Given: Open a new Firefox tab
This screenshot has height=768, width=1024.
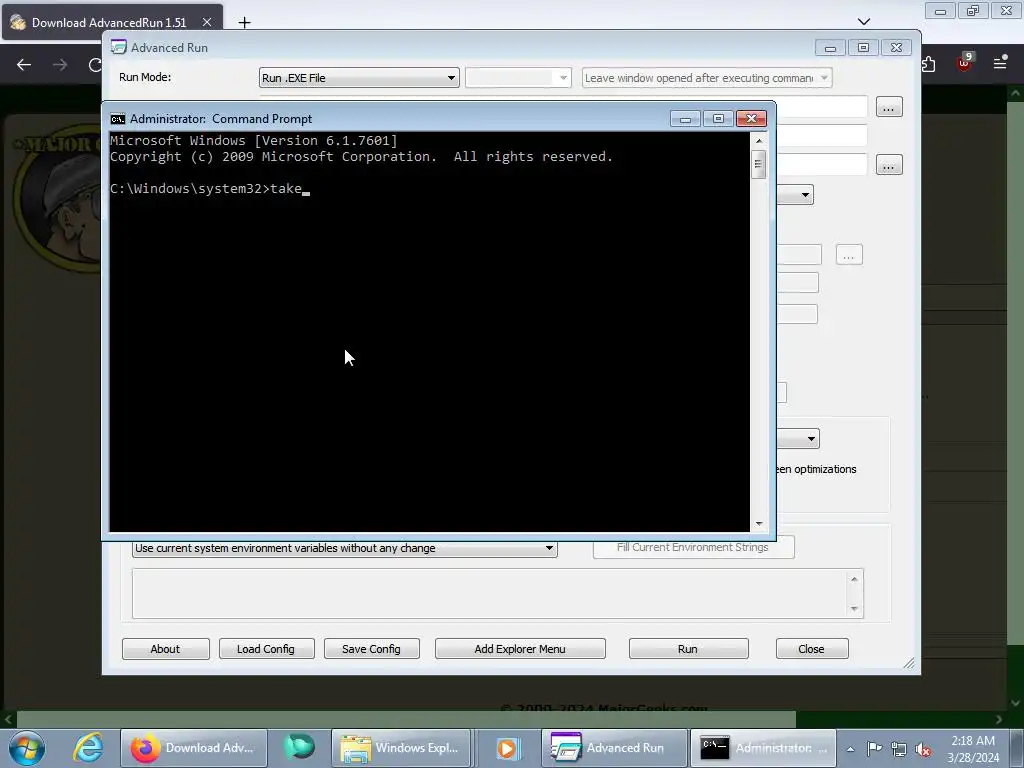Looking at the screenshot, I should pos(244,23).
